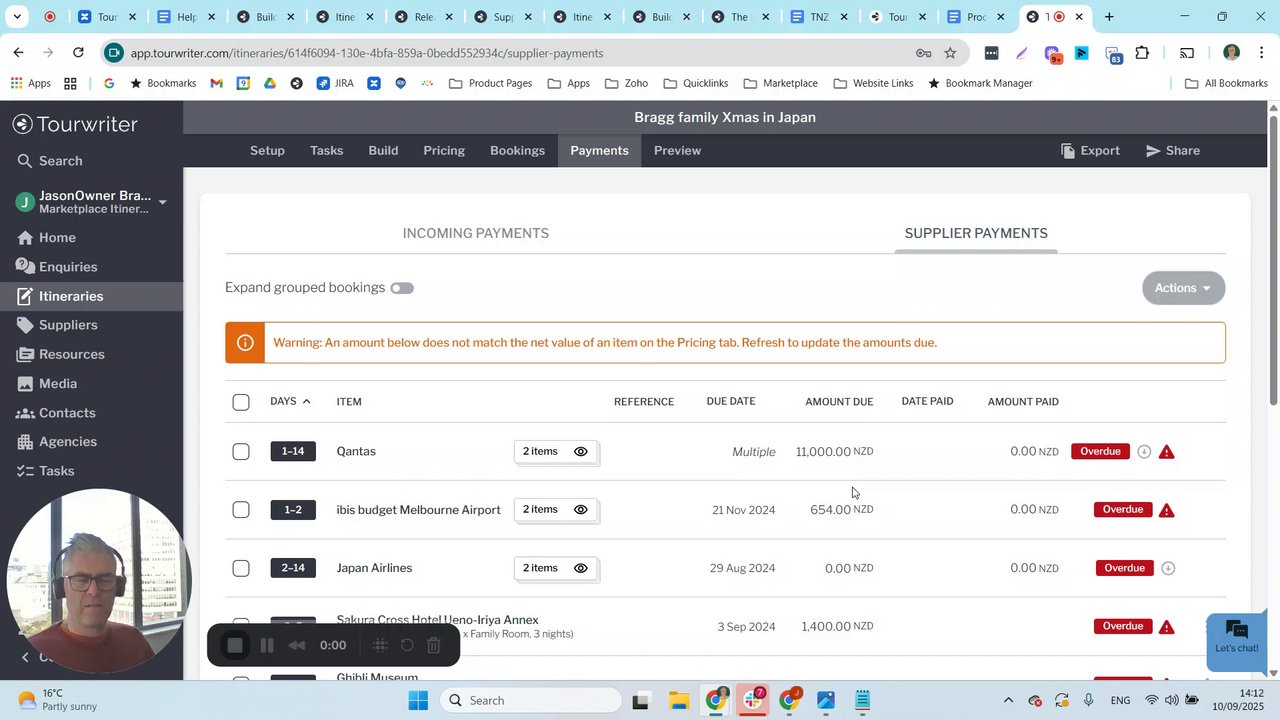The image size is (1280, 720).
Task: Open the Tasks tab in the itinerary bar
Action: [326, 151]
